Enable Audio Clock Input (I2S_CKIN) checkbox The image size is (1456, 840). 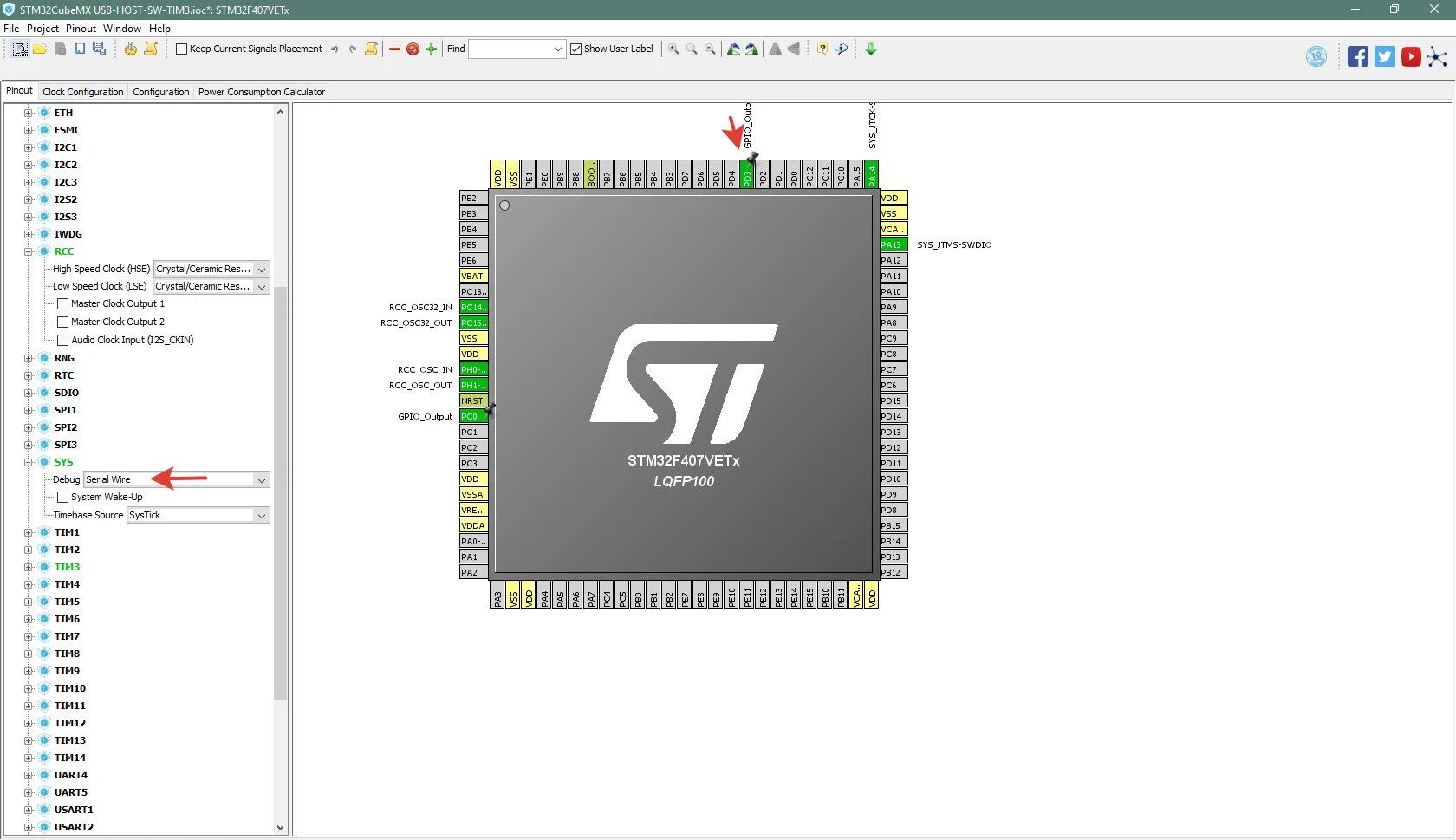pos(63,341)
